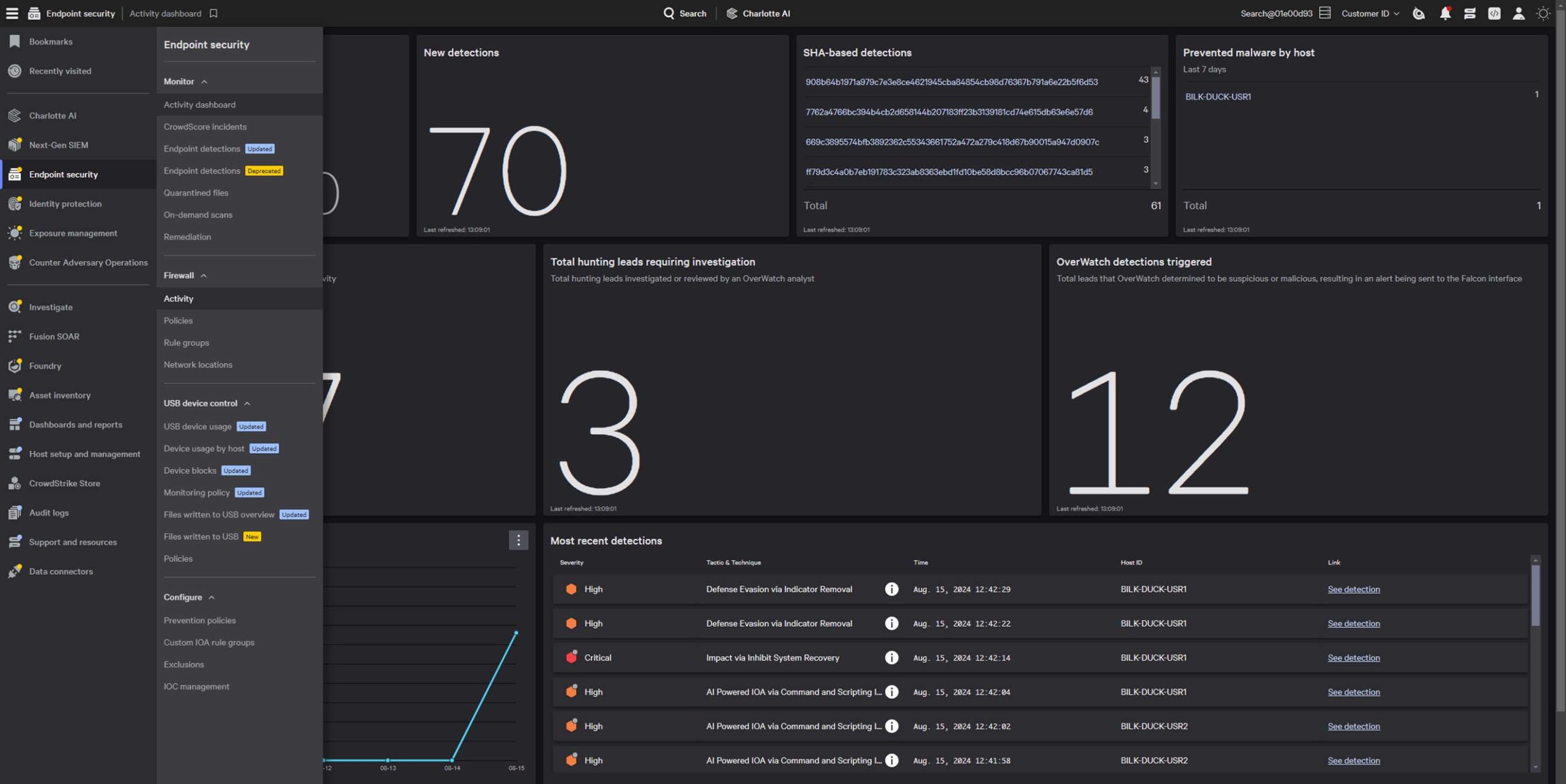Open the hamburger main menu
This screenshot has width=1566, height=784.
(12, 13)
